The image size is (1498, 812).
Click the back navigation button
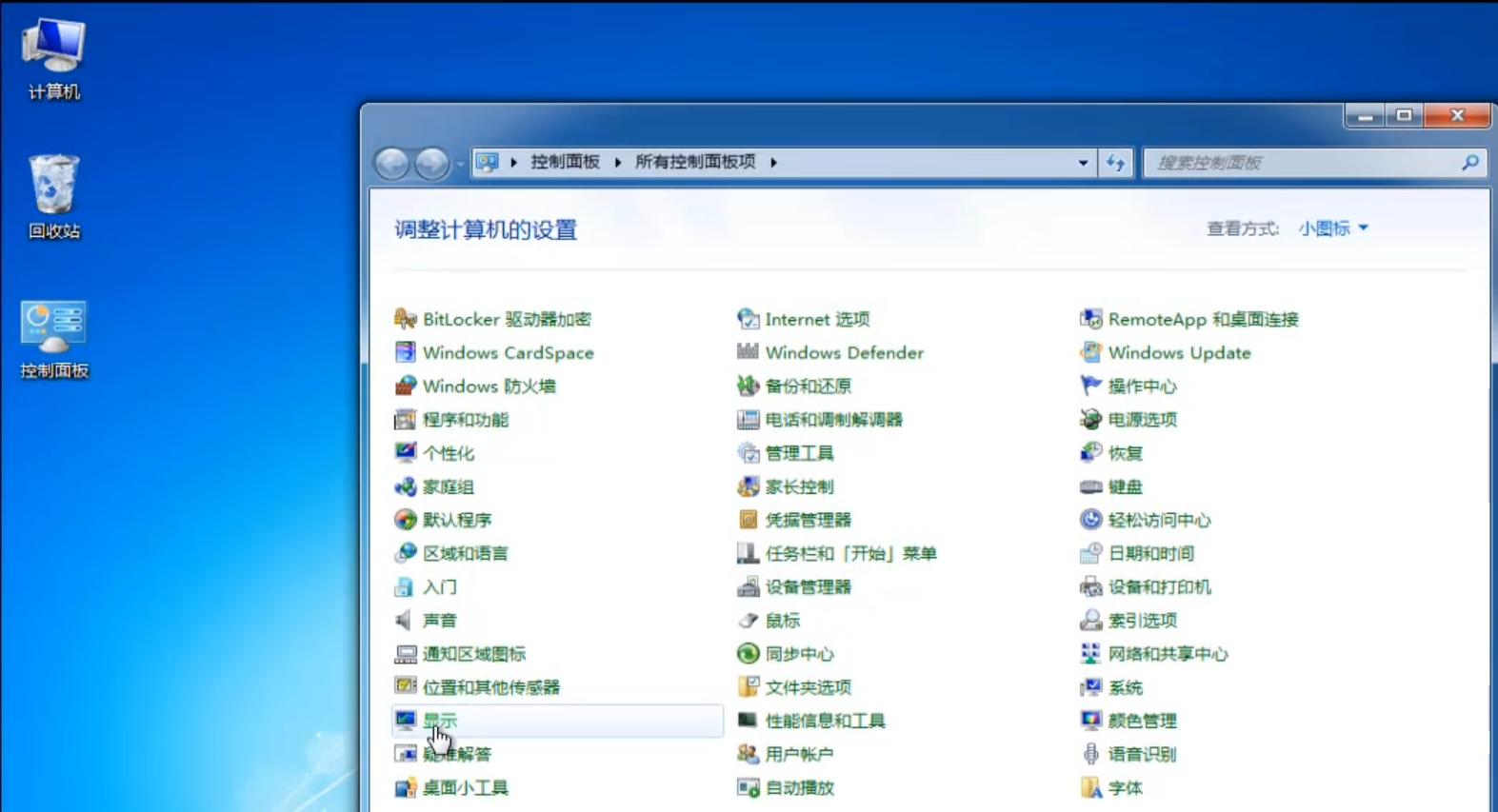click(391, 164)
